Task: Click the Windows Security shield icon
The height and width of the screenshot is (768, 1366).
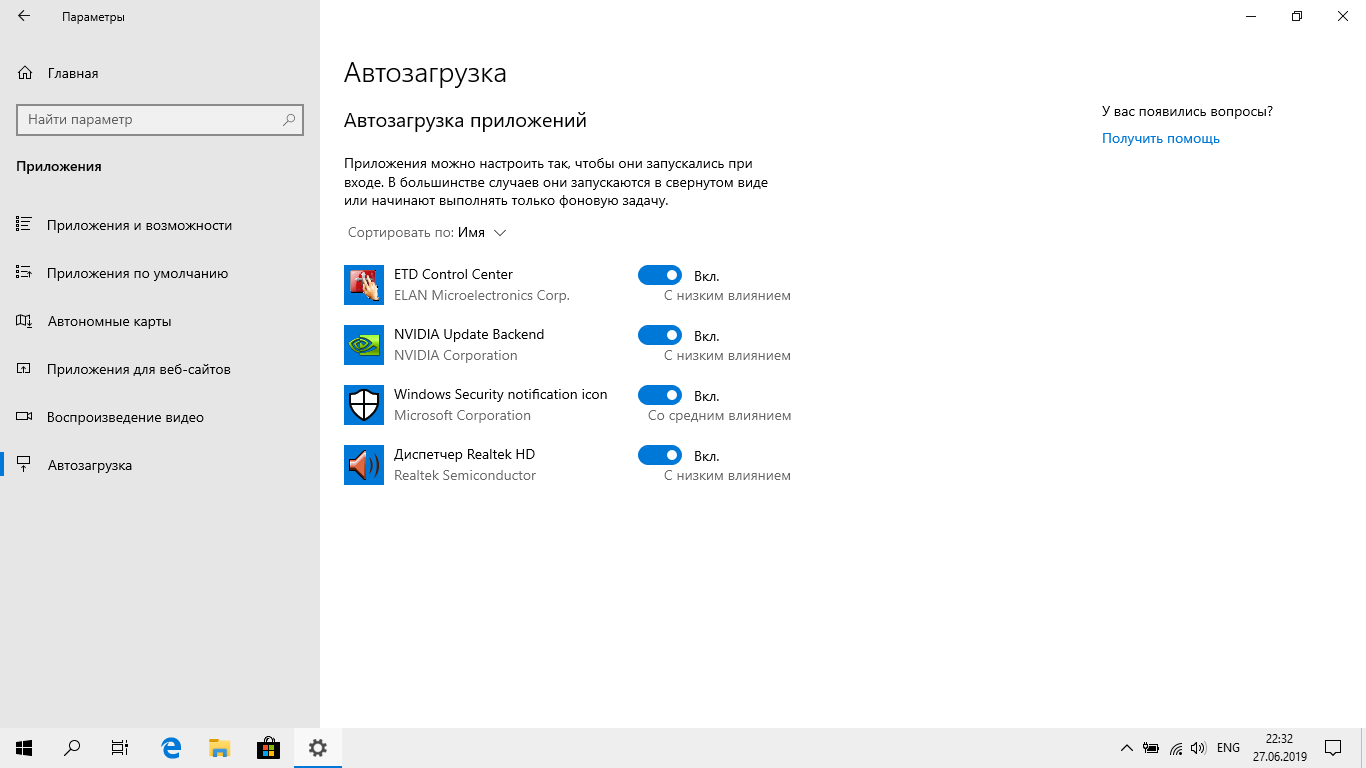Action: pos(364,405)
